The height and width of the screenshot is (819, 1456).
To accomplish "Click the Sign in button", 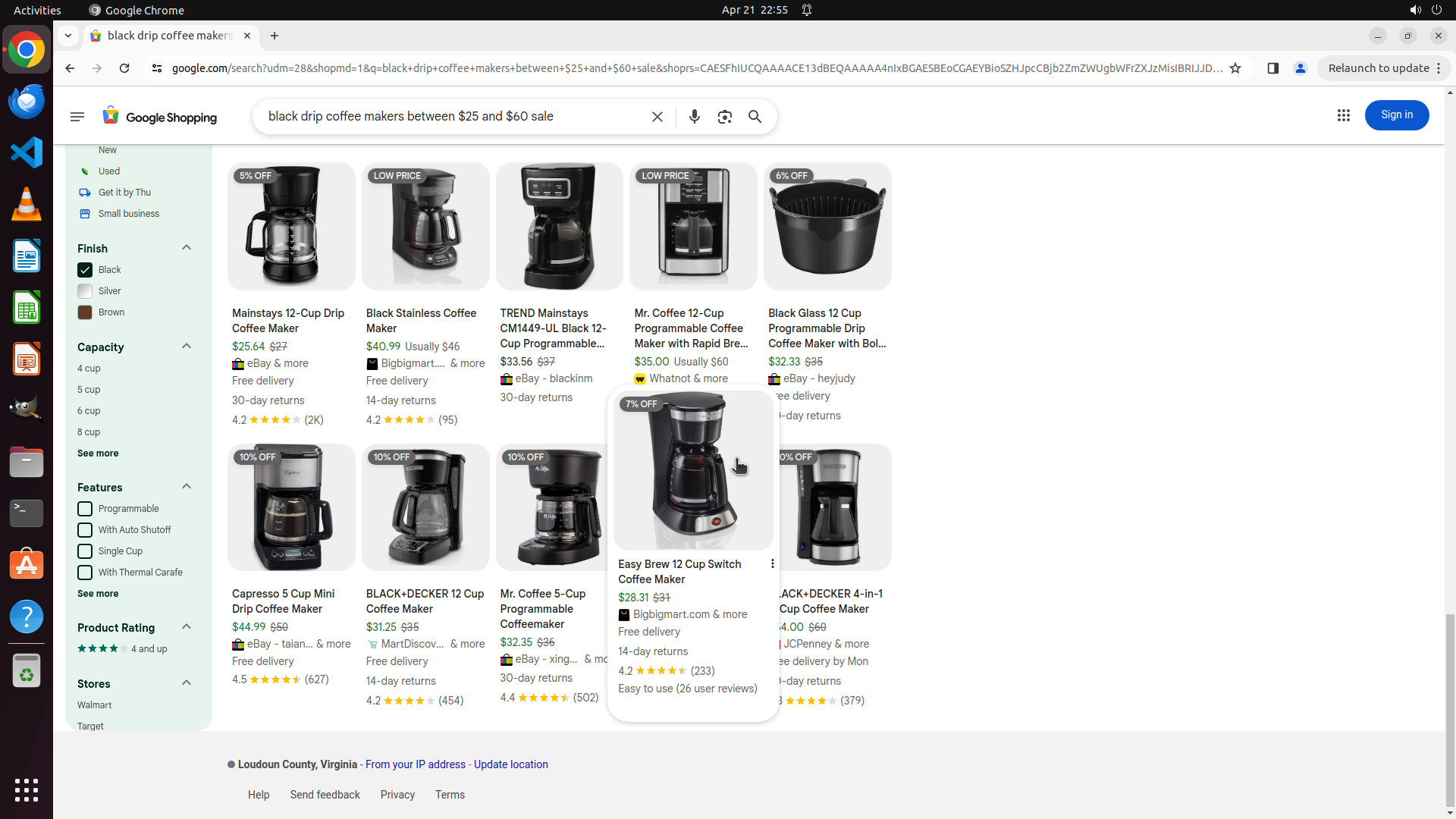I will 1396,115.
